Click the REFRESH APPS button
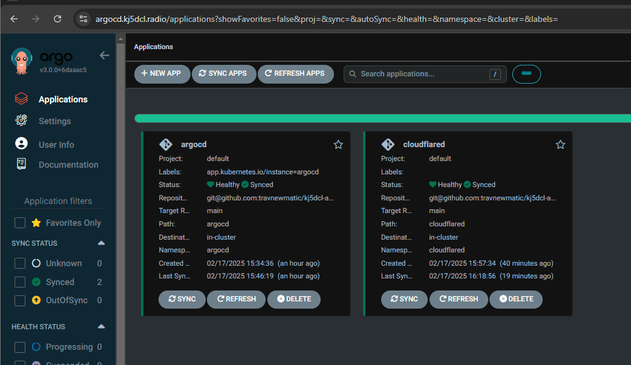Image resolution: width=631 pixels, height=365 pixels. pyautogui.click(x=295, y=74)
